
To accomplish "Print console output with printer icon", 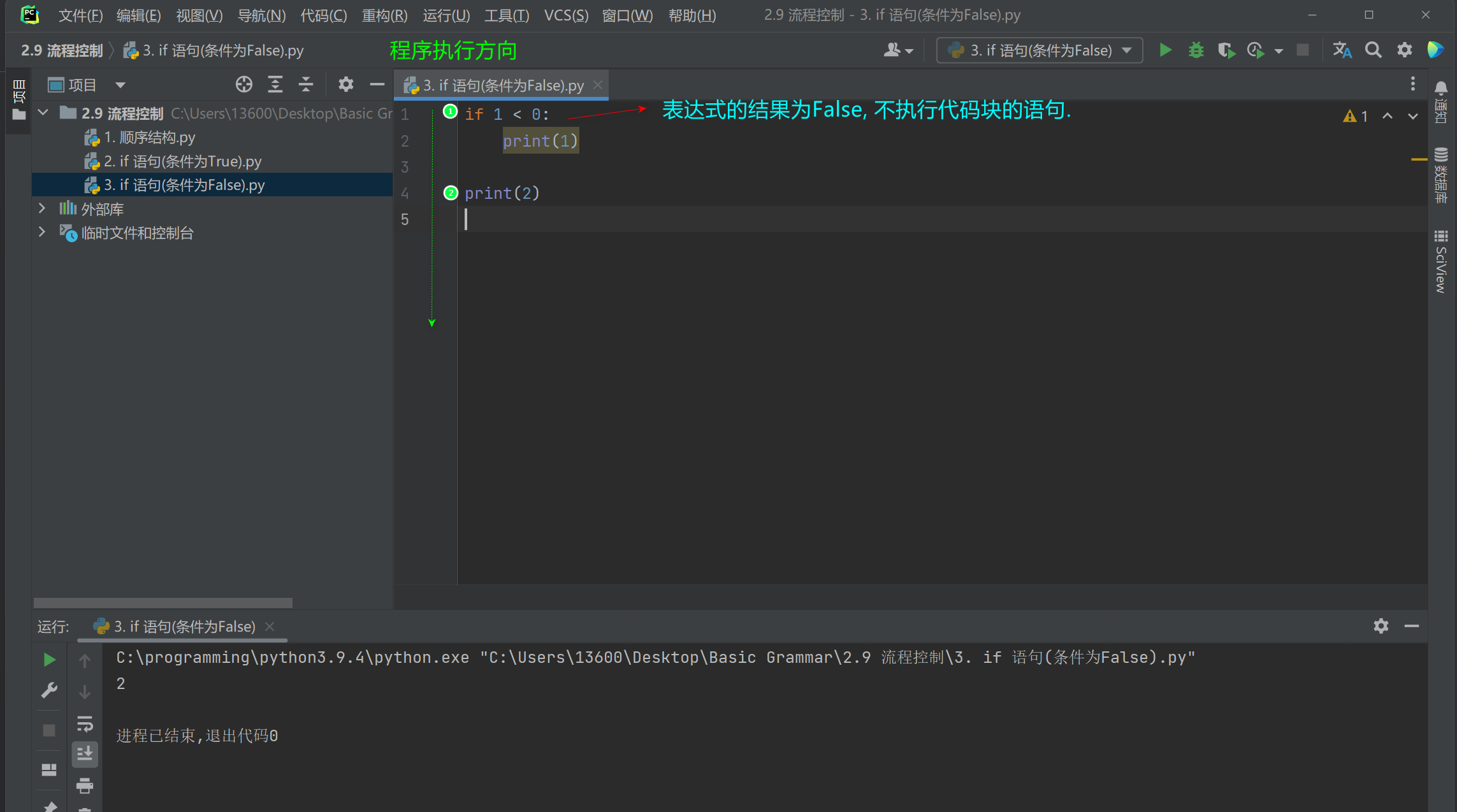I will [x=85, y=785].
